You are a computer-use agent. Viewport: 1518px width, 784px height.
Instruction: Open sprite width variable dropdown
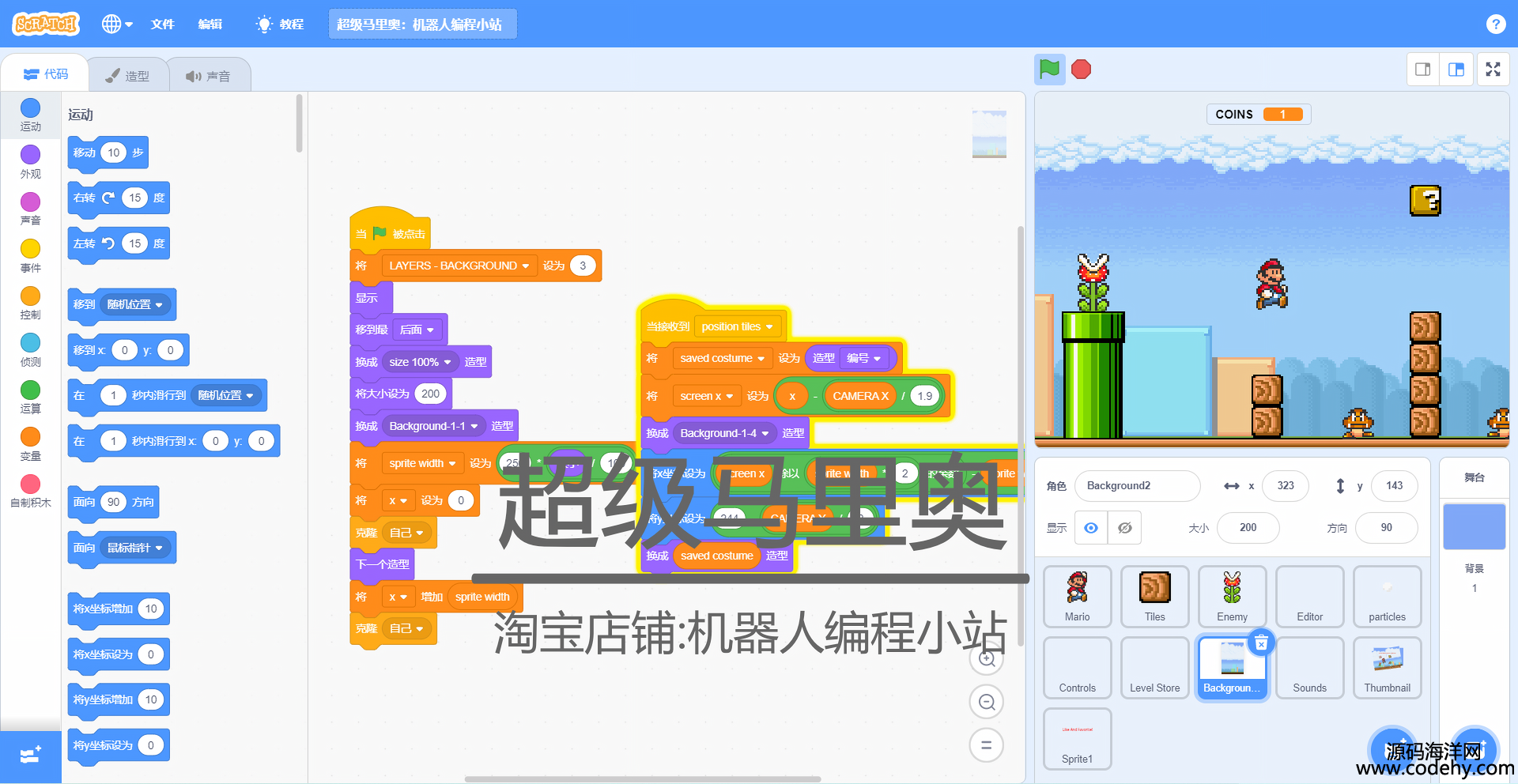[422, 463]
